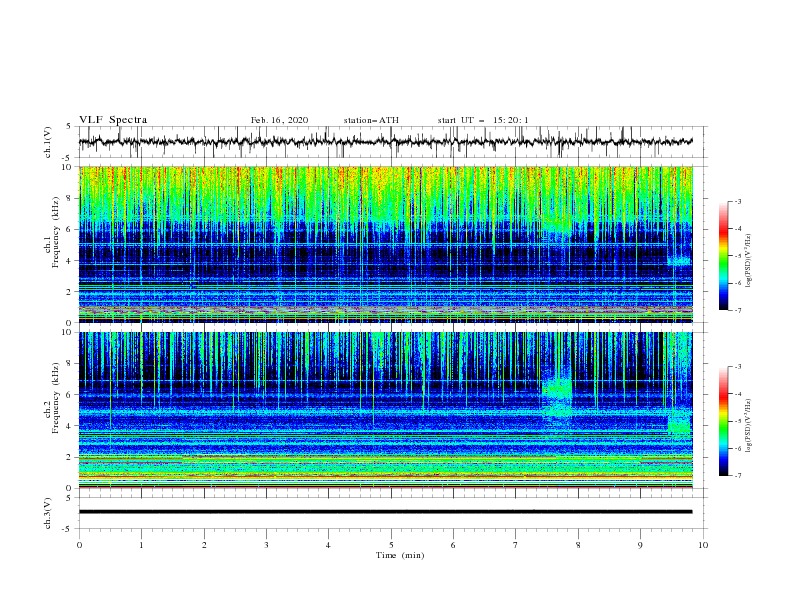
Task: Click the ch.1 "Frequency (kHz)" axis label
Action: (56, 233)
